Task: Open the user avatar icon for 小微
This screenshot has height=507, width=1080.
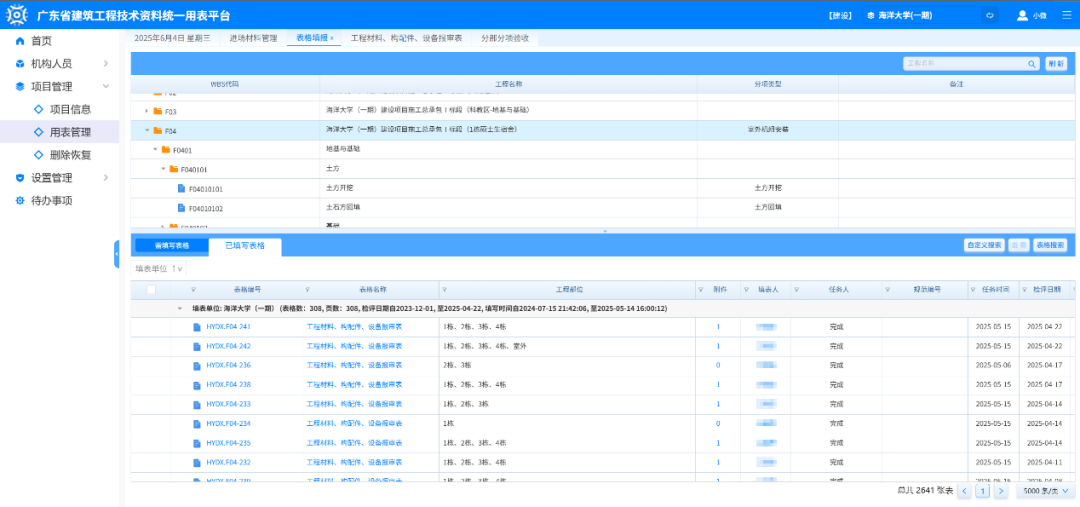Action: tap(1022, 15)
